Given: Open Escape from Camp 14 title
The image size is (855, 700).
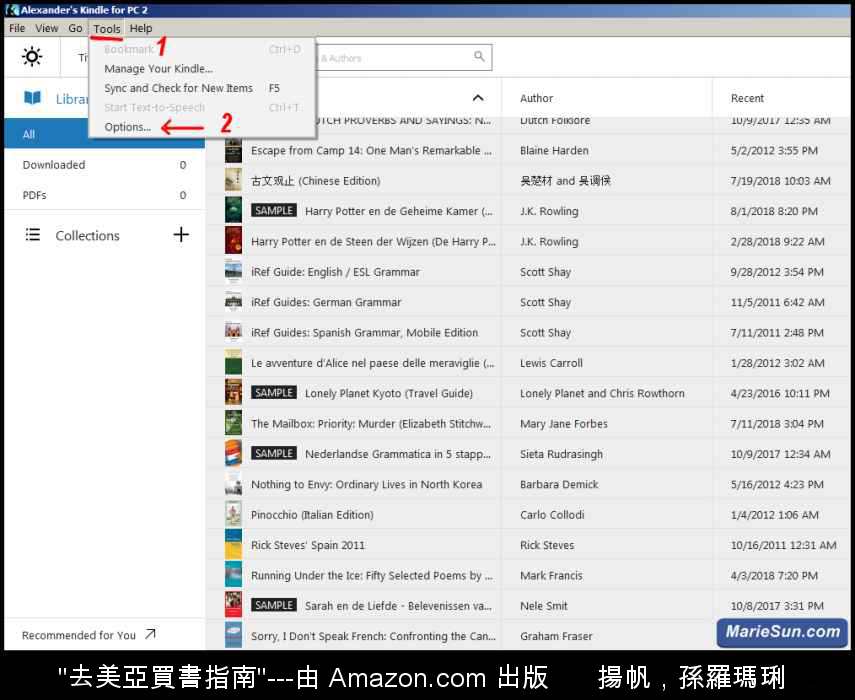Looking at the screenshot, I should [x=371, y=150].
